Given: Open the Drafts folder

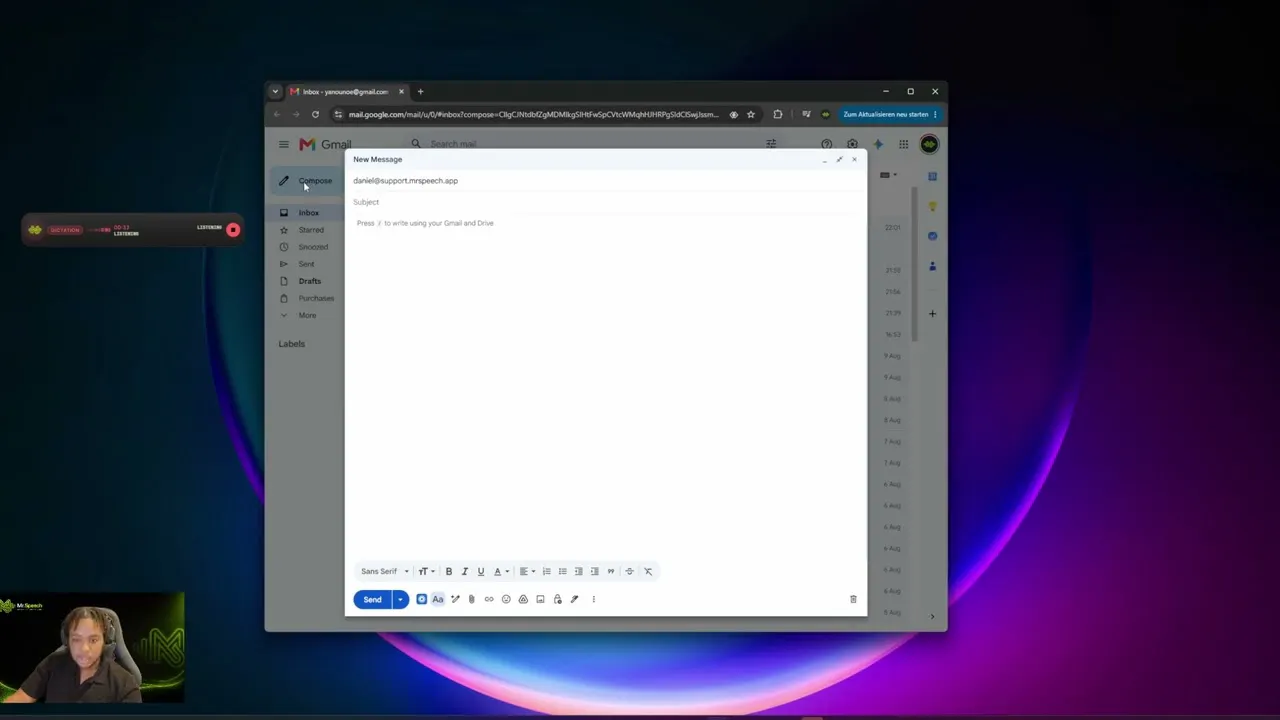Looking at the screenshot, I should coord(309,281).
